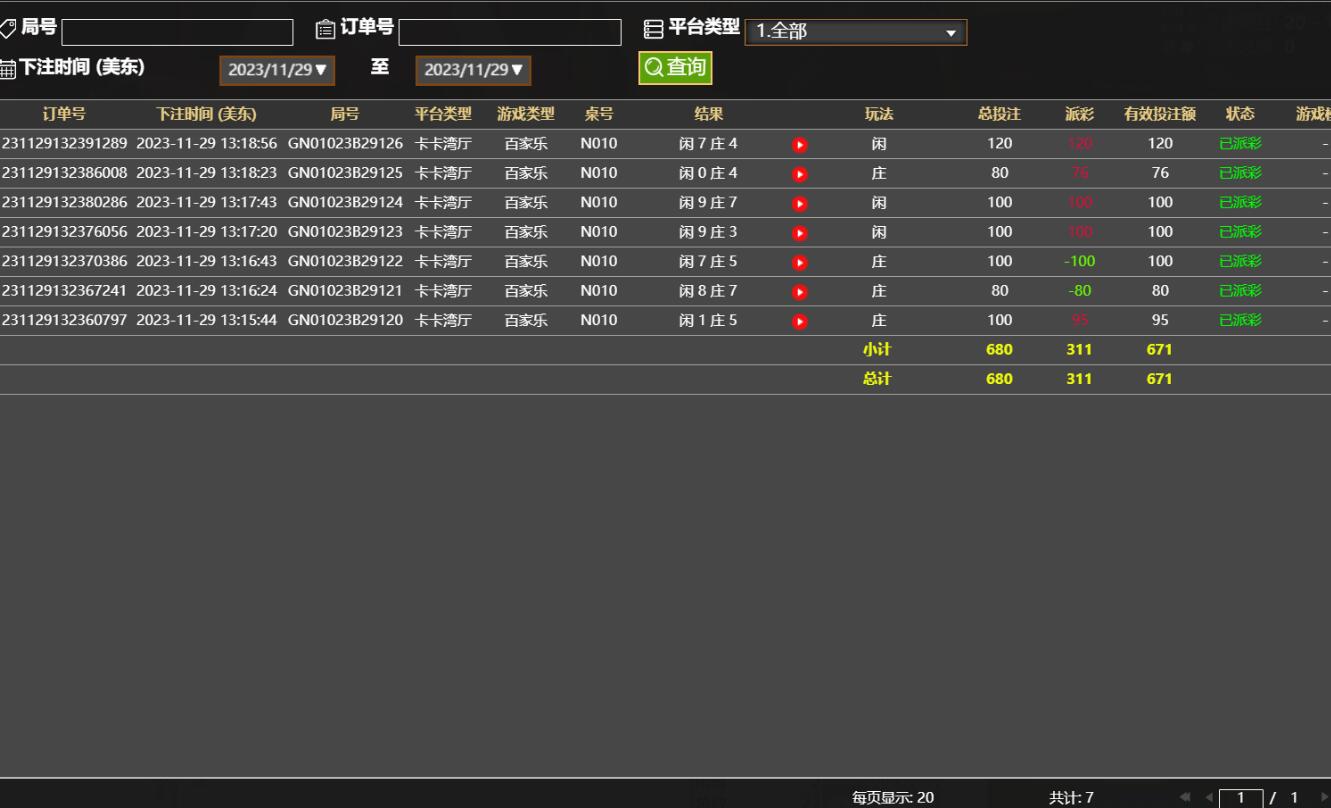Play video replay for round GN01023B29121

799,292
